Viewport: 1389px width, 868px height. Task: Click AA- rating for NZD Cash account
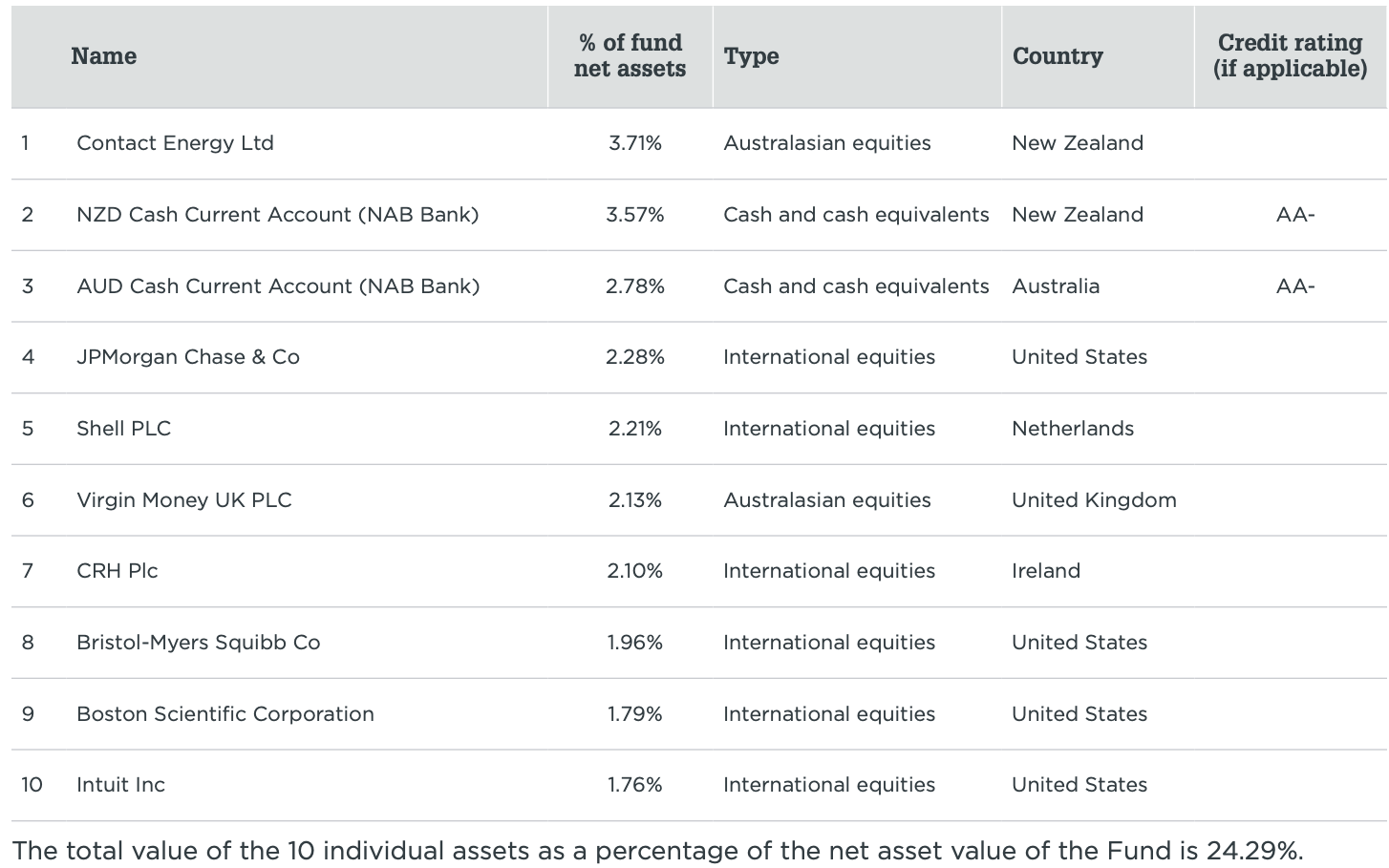coord(1295,215)
